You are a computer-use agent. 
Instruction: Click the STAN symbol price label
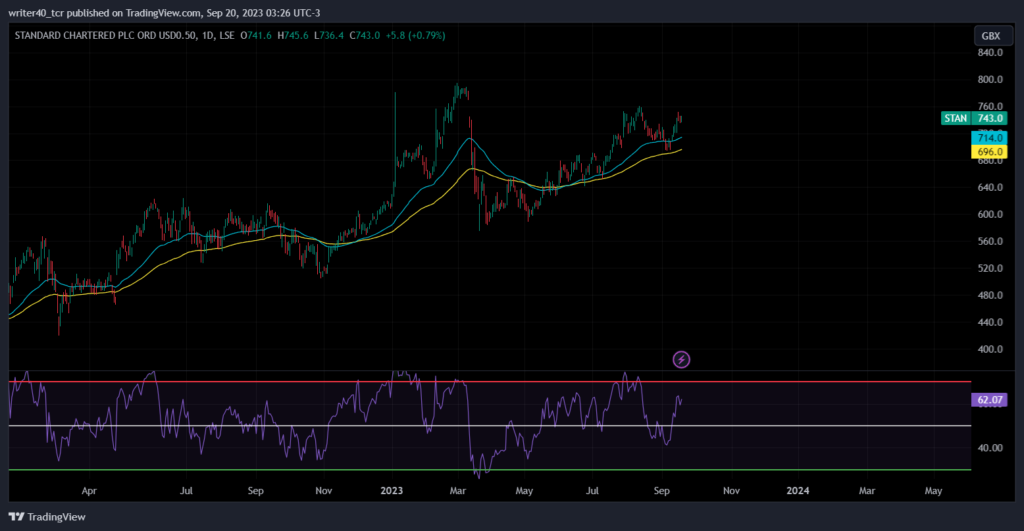(x=955, y=118)
